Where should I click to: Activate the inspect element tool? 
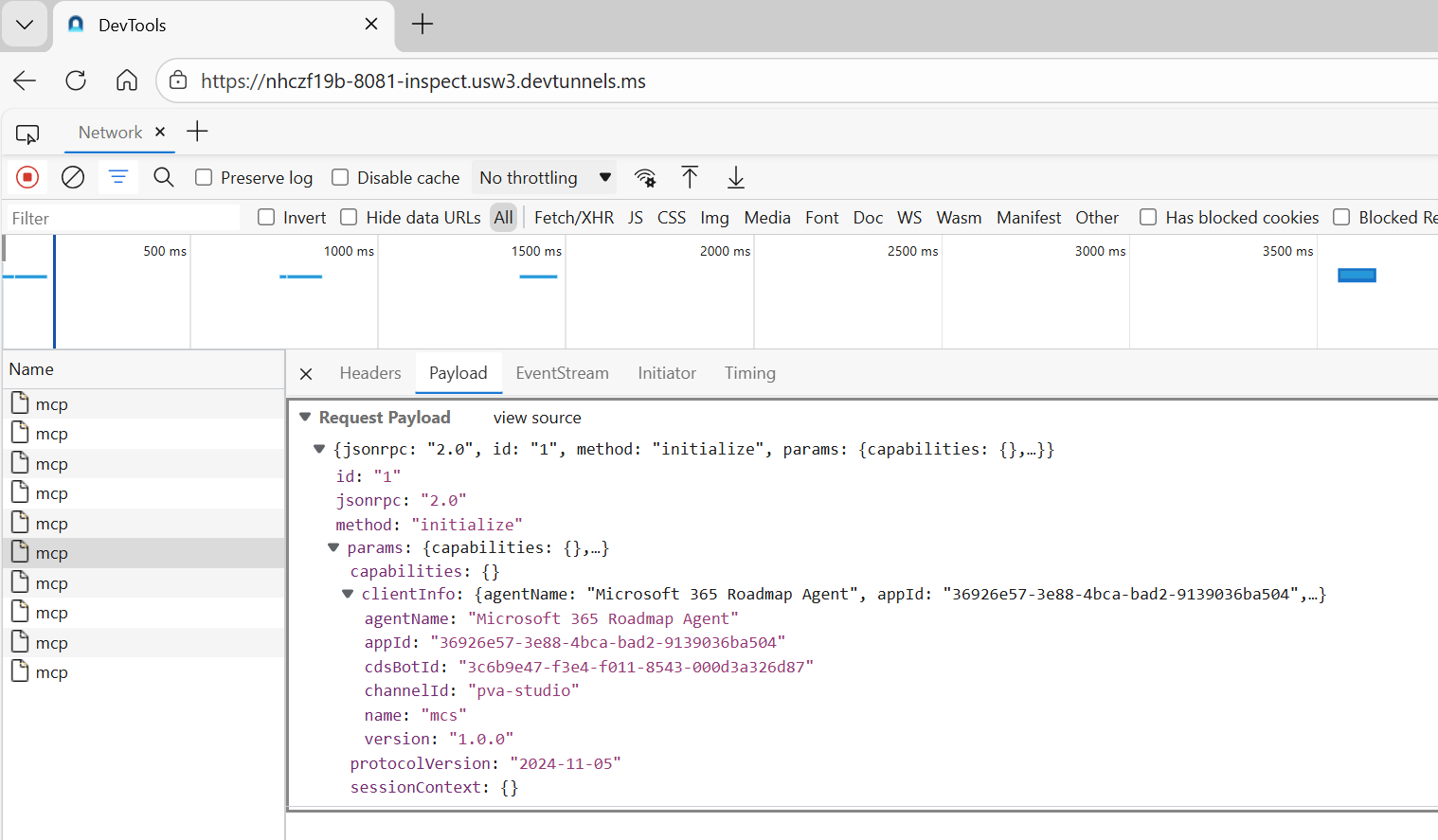[x=28, y=134]
